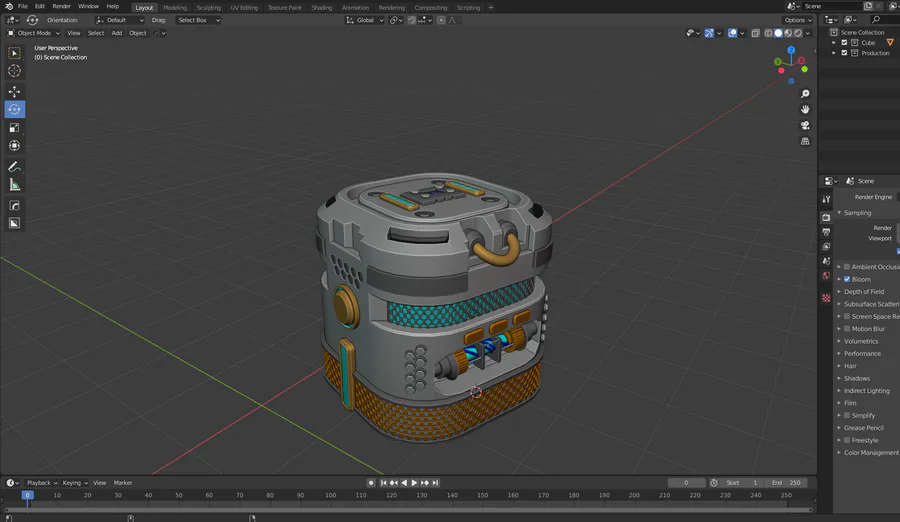Switch to the Shading workspace tab

click(321, 7)
